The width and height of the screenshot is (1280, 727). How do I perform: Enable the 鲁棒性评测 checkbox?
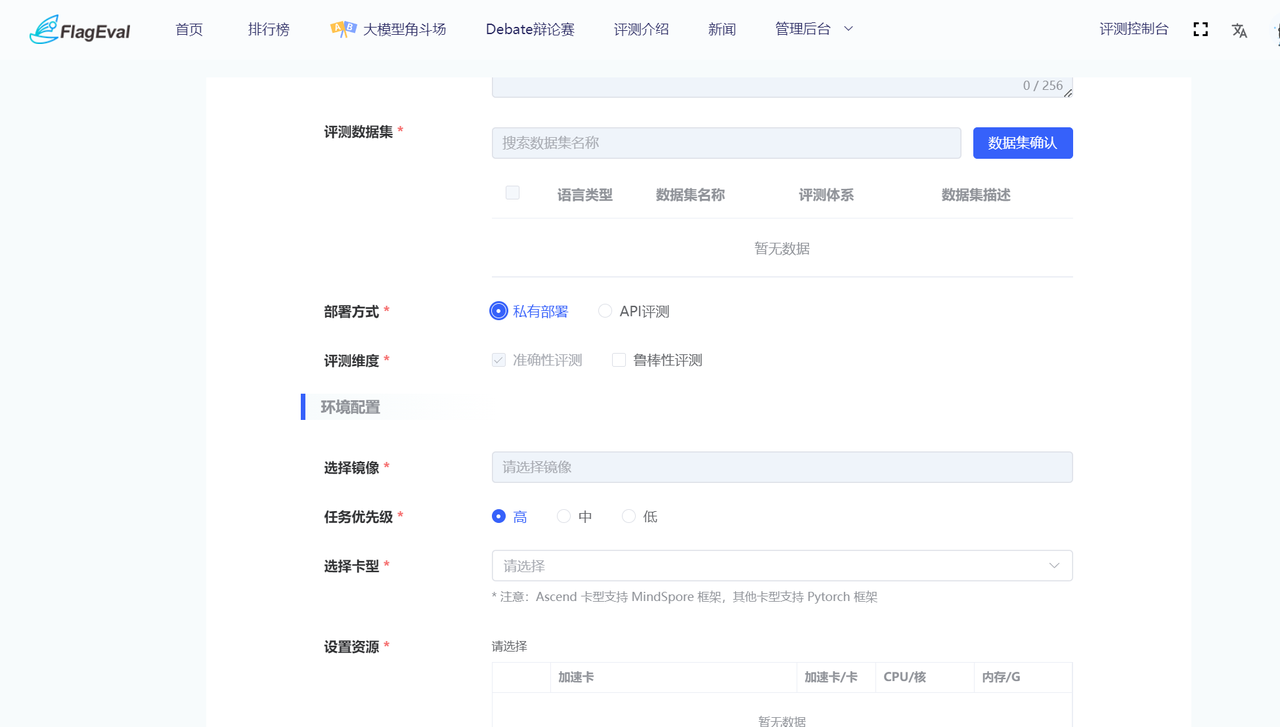(x=619, y=360)
